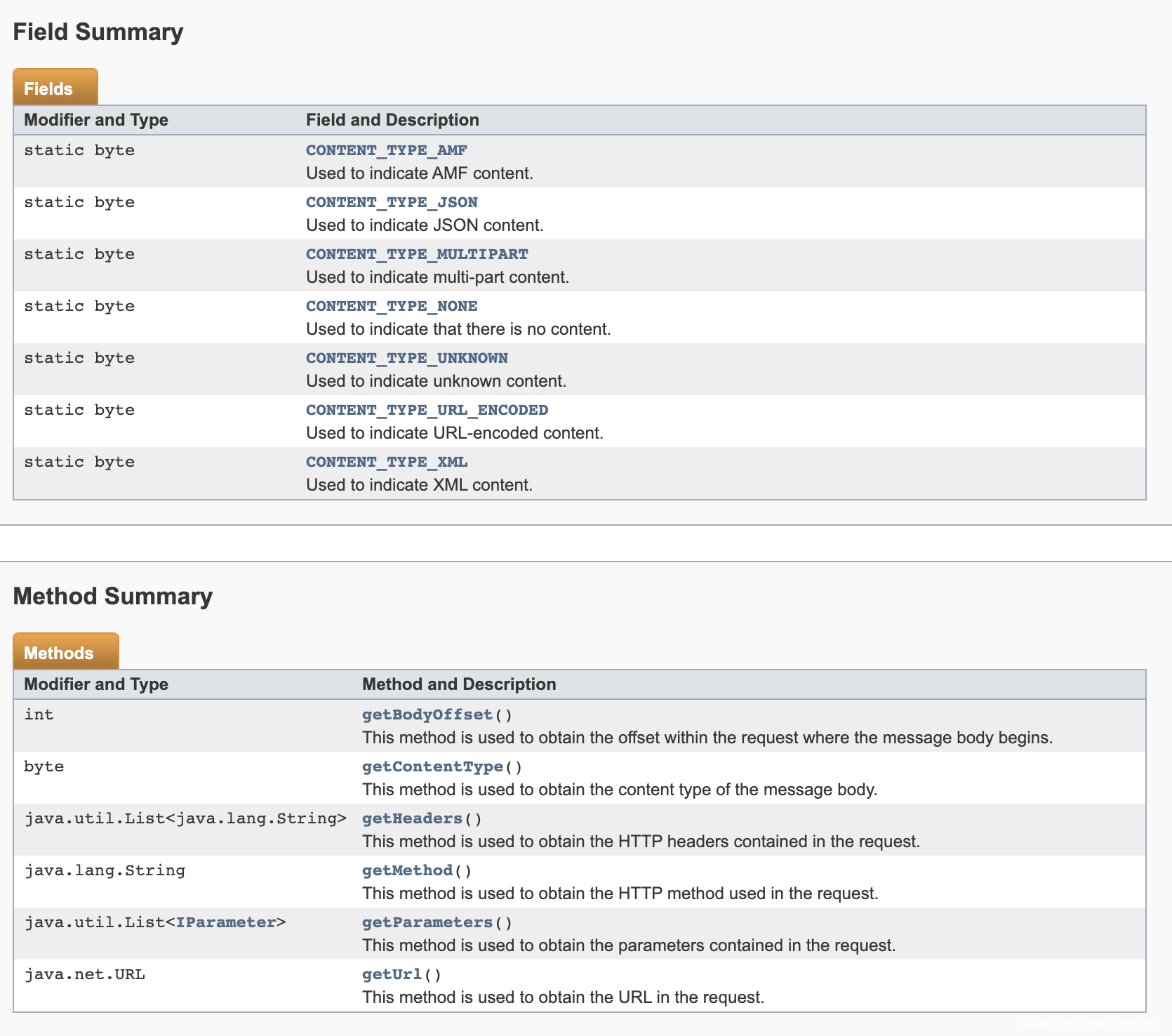Open the IParameter type link
The height and width of the screenshot is (1036, 1172).
225,922
